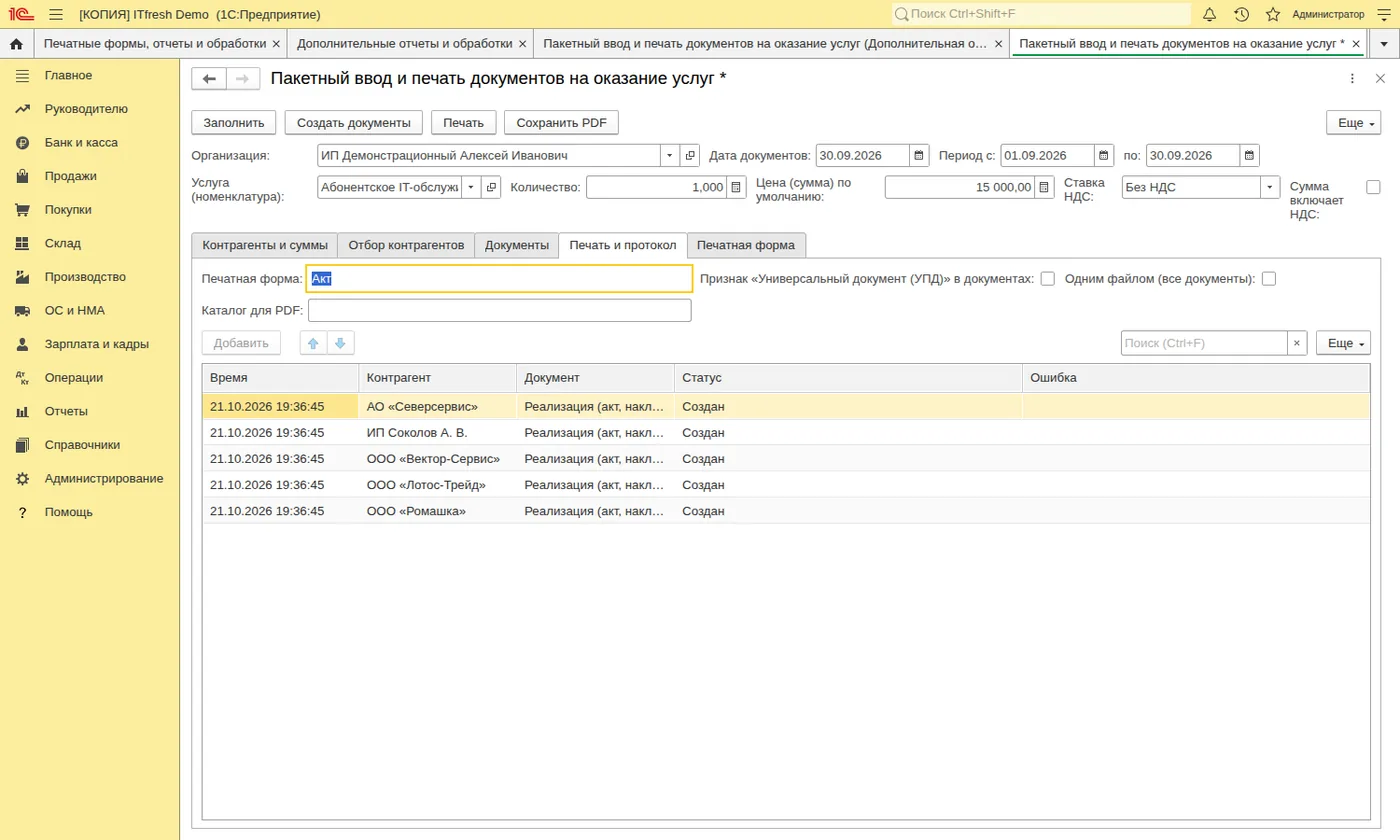Viewport: 1400px width, 840px height.
Task: Expand Услуга (номенклатура) dropdown
Action: (x=471, y=187)
